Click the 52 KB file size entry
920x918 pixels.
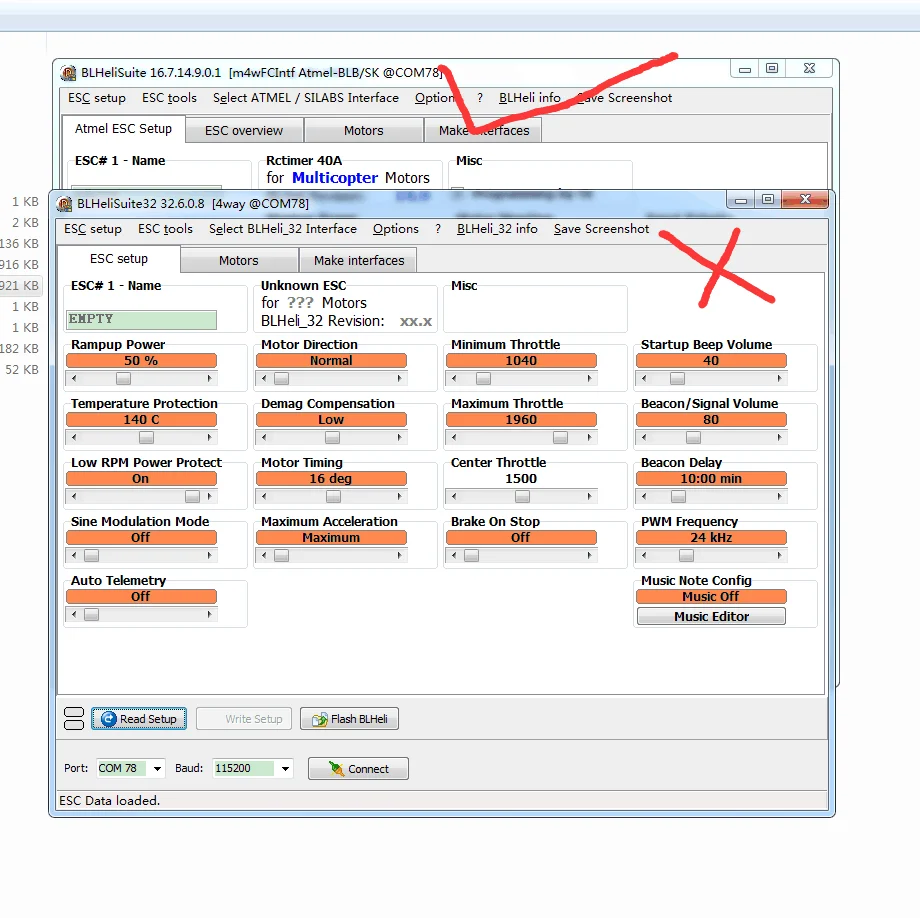point(22,370)
